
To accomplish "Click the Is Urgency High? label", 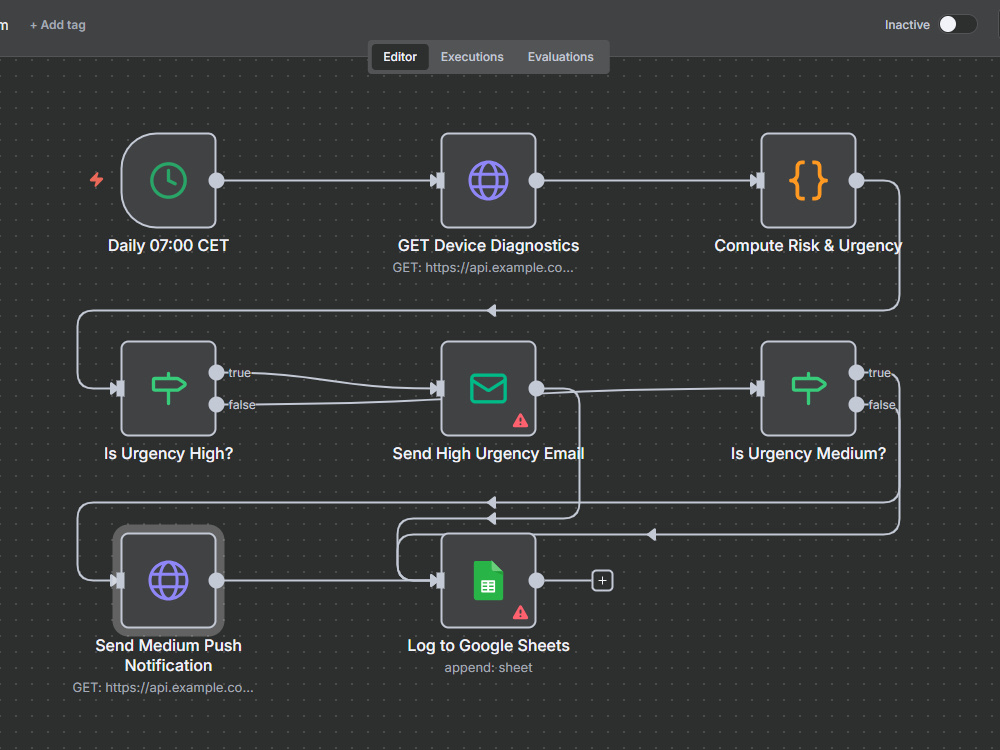I will tap(168, 453).
